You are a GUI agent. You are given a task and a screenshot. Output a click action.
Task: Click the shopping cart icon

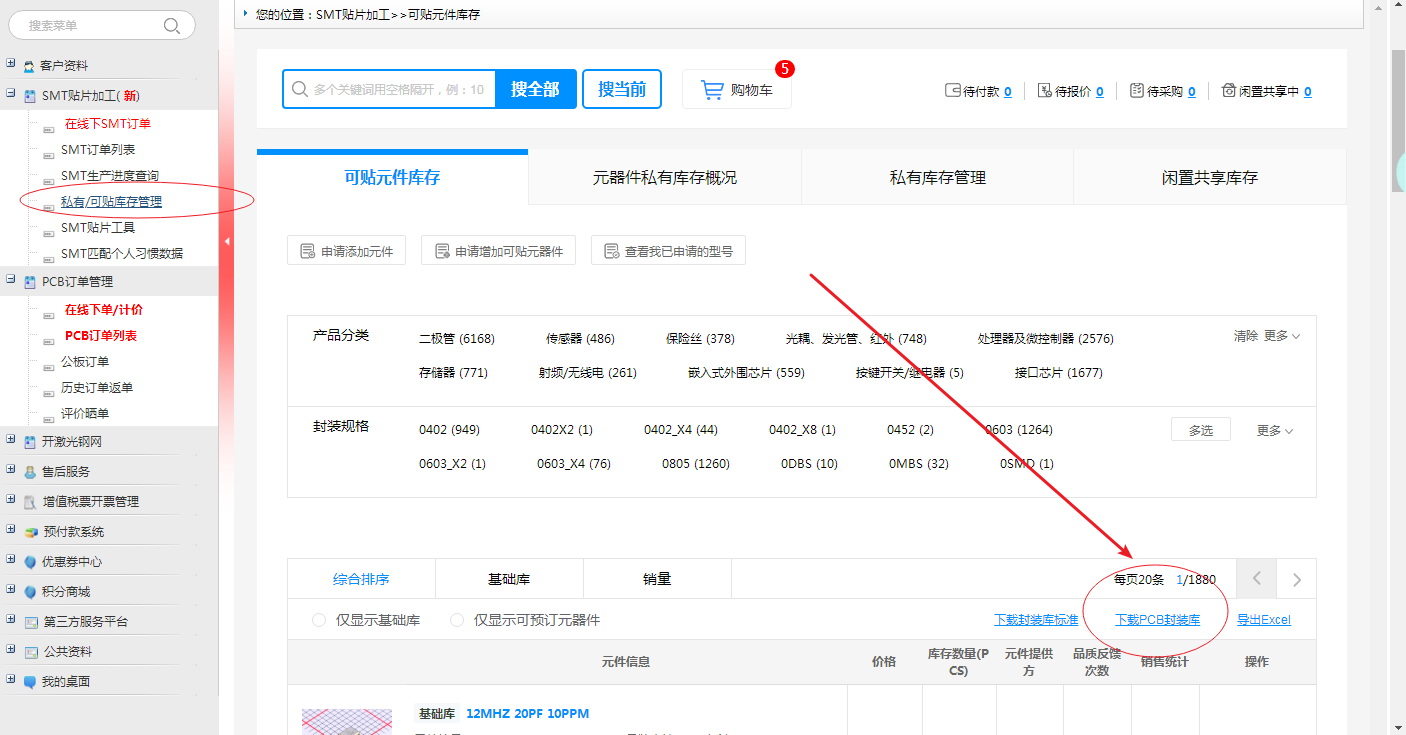(712, 90)
